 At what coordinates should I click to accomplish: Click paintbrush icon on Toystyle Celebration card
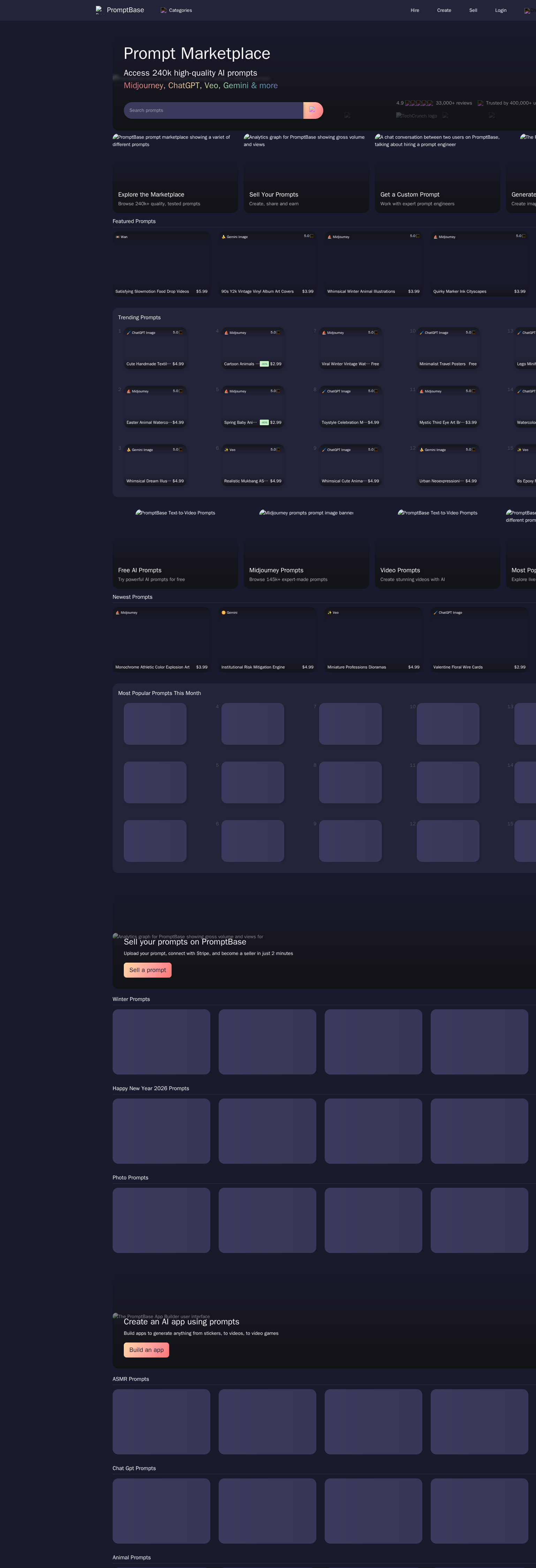324,391
